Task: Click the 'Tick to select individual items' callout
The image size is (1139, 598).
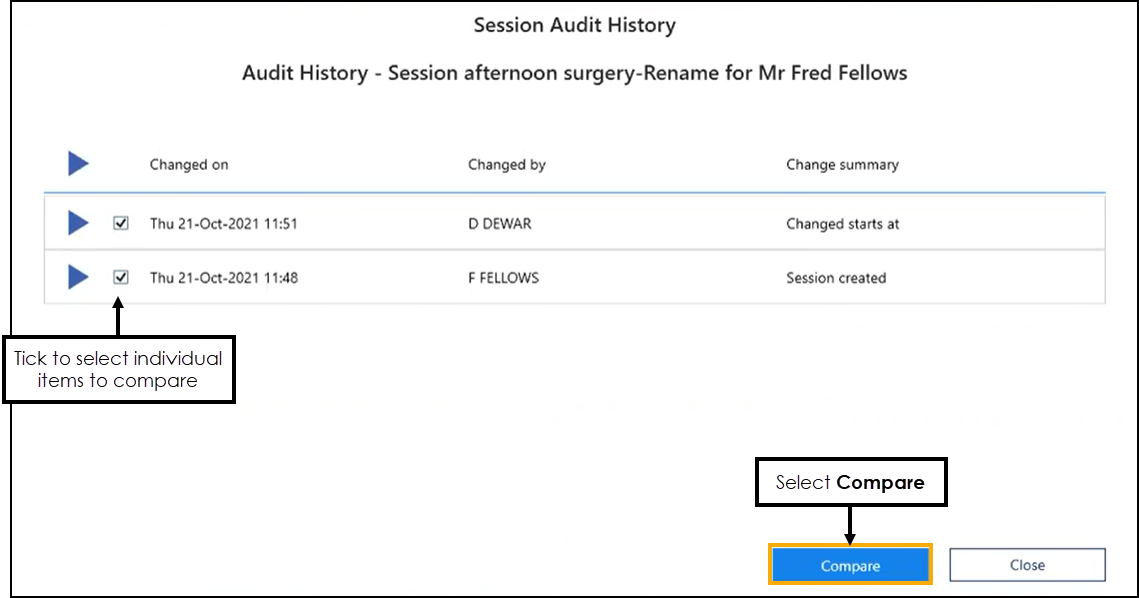Action: tap(119, 369)
